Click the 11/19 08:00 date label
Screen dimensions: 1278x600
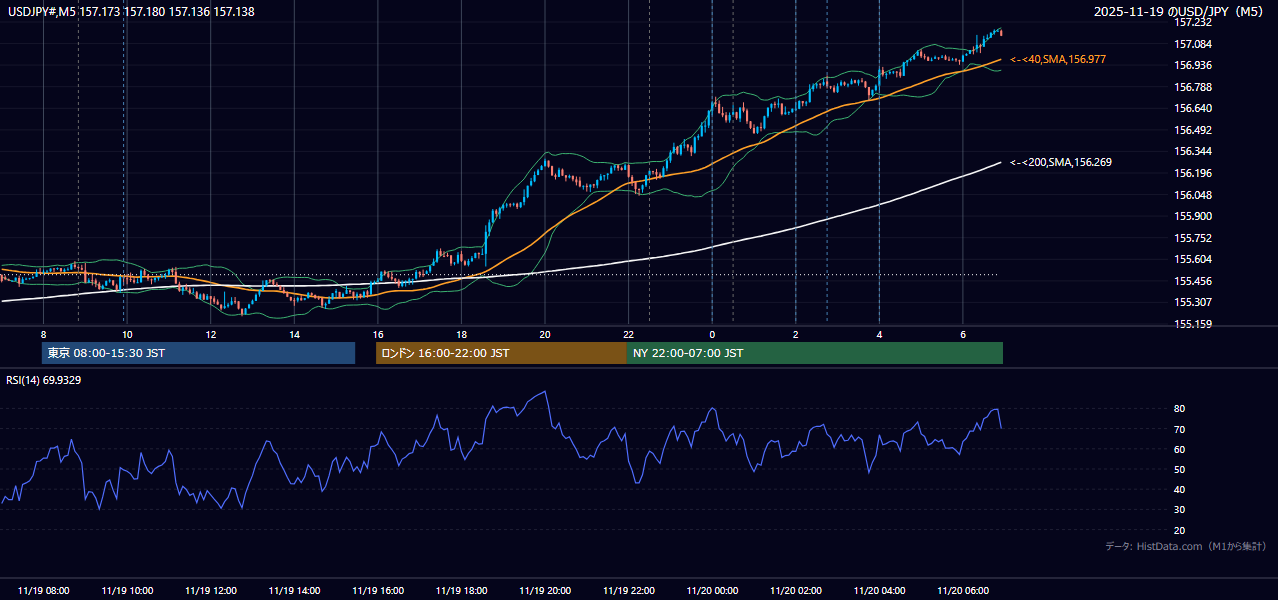pos(44,591)
